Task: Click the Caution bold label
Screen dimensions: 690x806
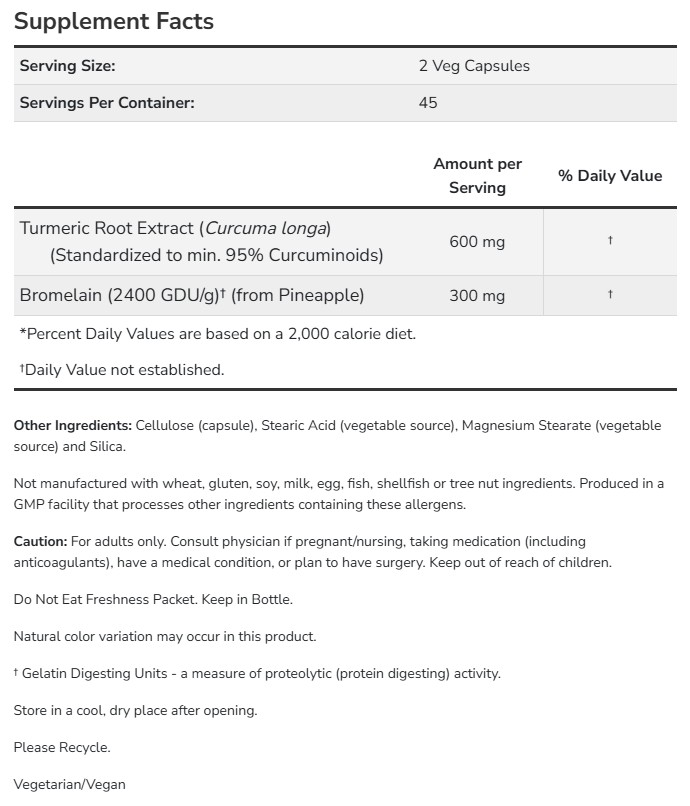Action: [x=40, y=541]
